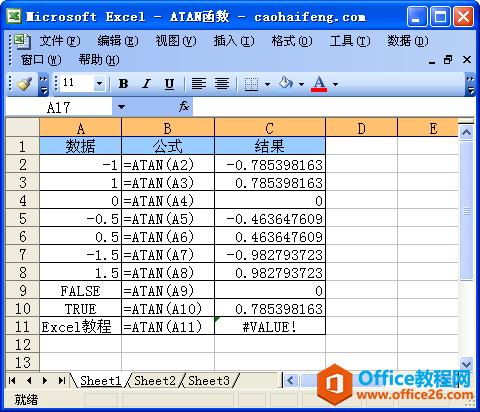Viewport: 480px width, 412px height.
Task: Select cell containing =ATAN(A2)
Action: (x=168, y=164)
